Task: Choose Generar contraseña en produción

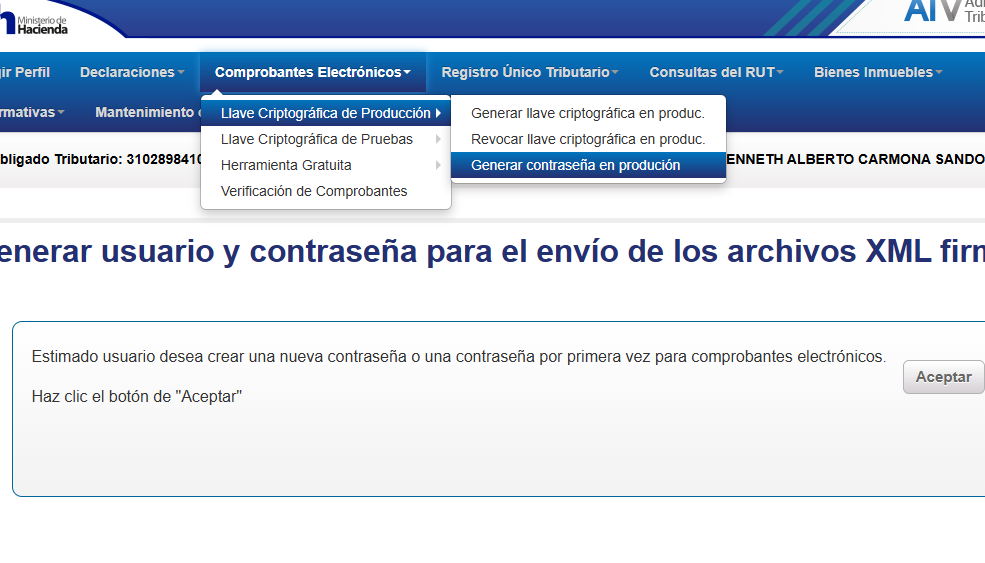Action: tap(575, 165)
